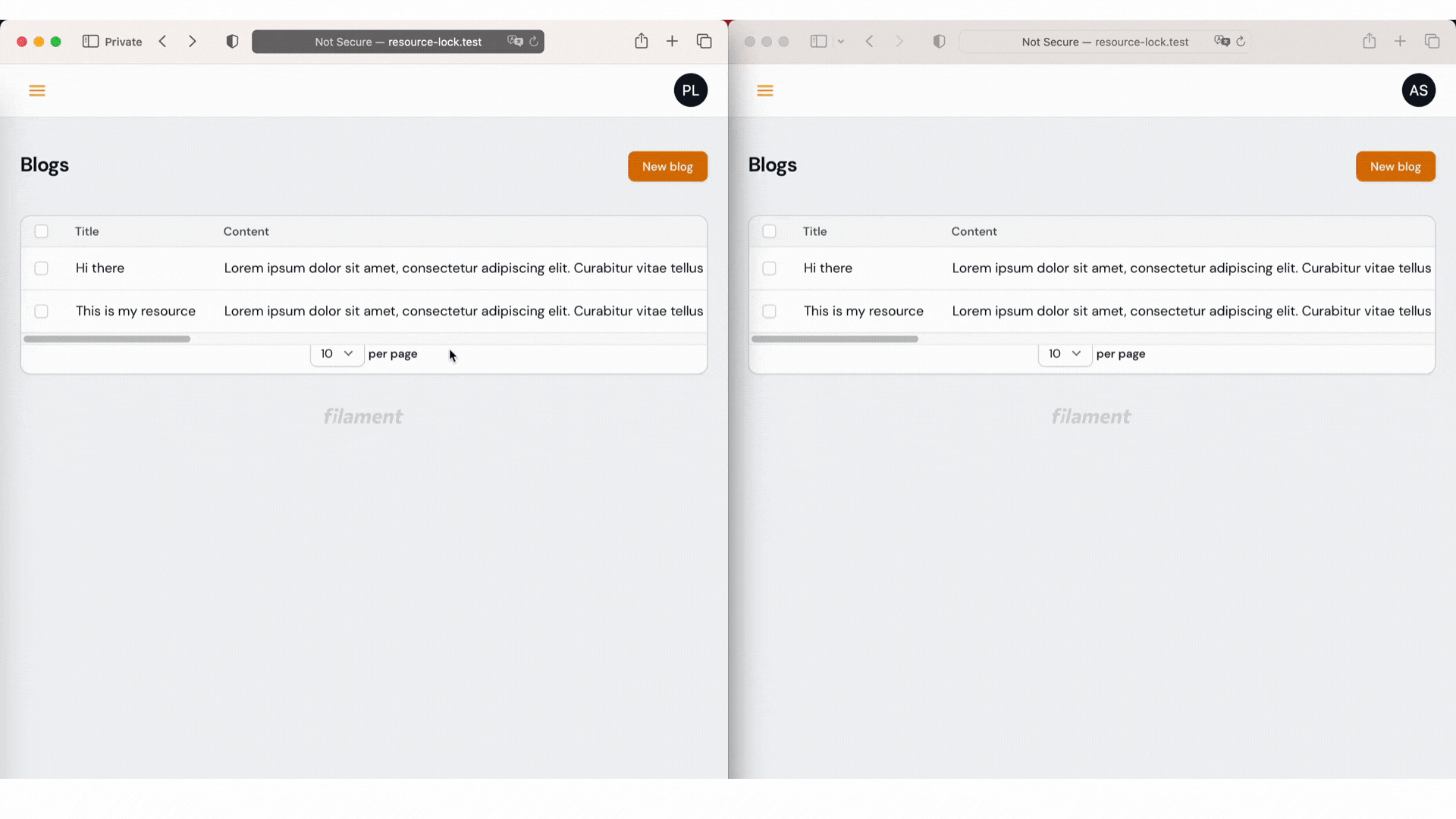Viewport: 1456px width, 819px height.
Task: Open hamburger menu in right window
Action: (x=765, y=91)
